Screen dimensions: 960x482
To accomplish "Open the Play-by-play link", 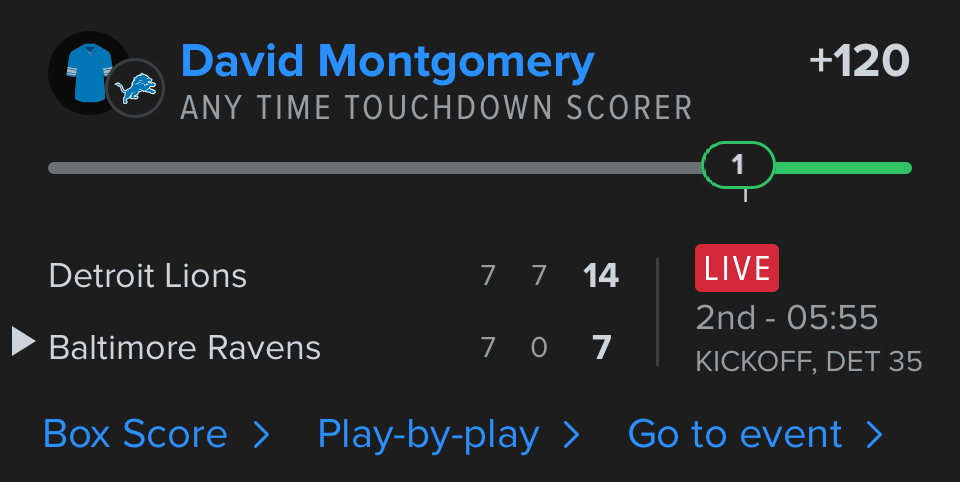I will pyautogui.click(x=428, y=434).
